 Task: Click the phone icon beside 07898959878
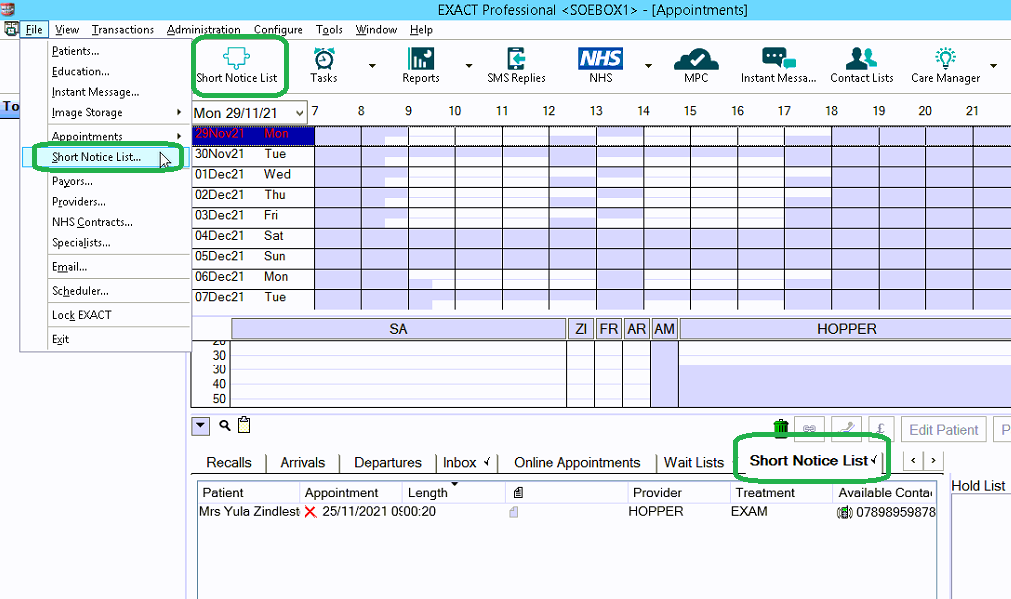click(844, 513)
